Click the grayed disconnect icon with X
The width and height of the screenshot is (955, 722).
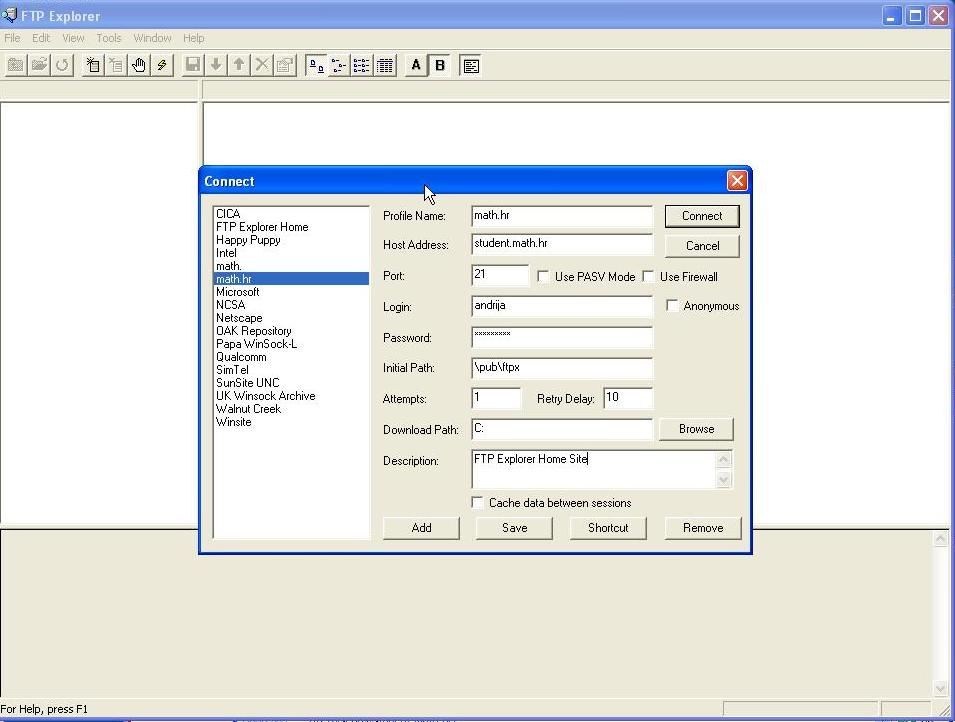coord(116,65)
